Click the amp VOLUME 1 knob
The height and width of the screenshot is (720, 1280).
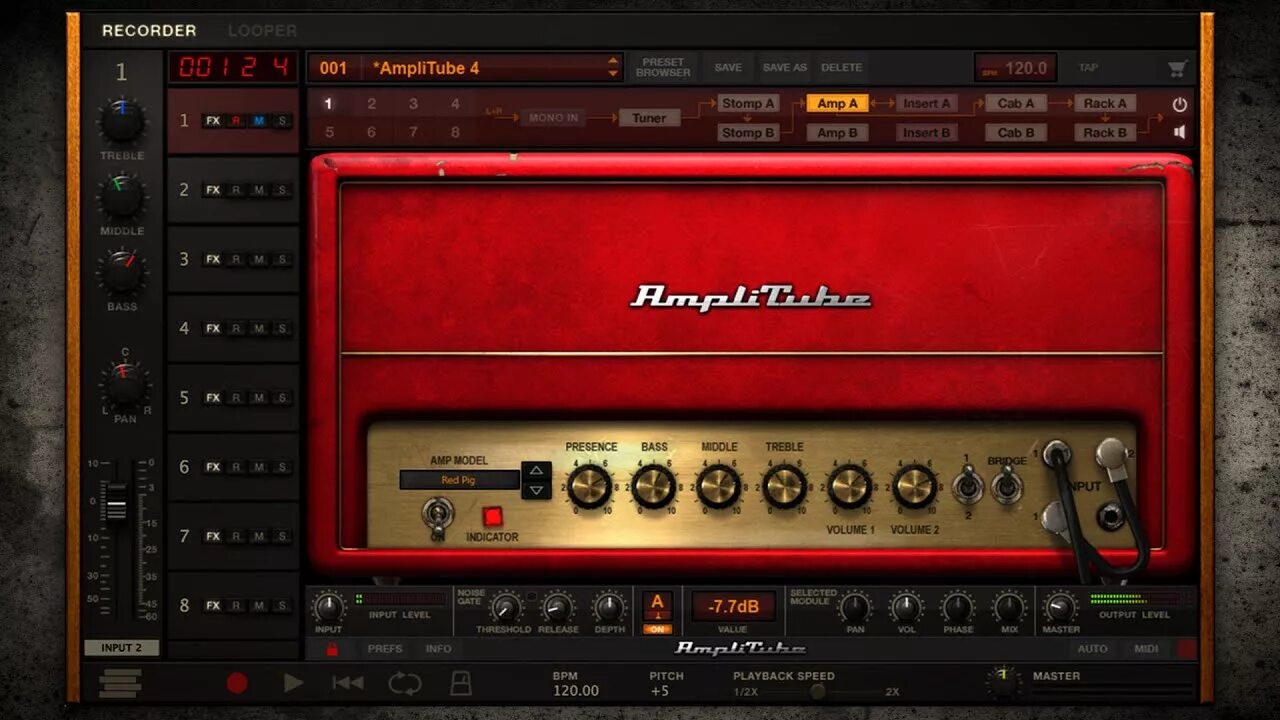point(850,486)
